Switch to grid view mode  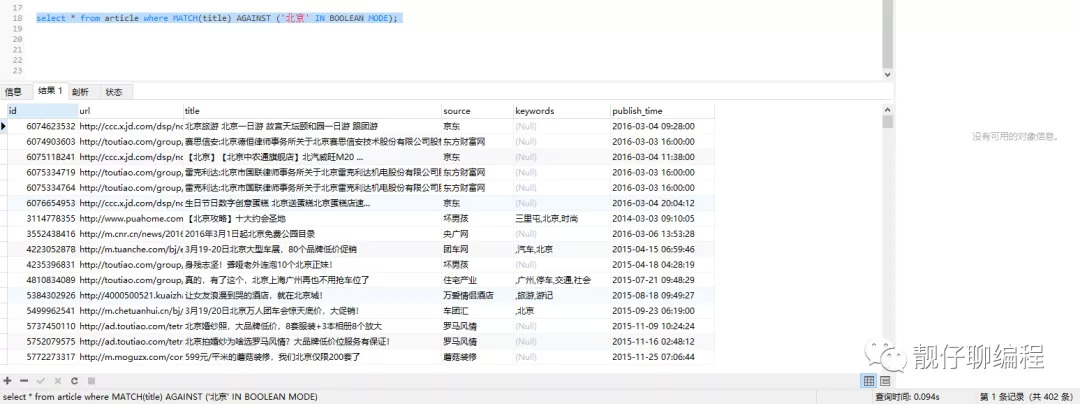coord(868,381)
